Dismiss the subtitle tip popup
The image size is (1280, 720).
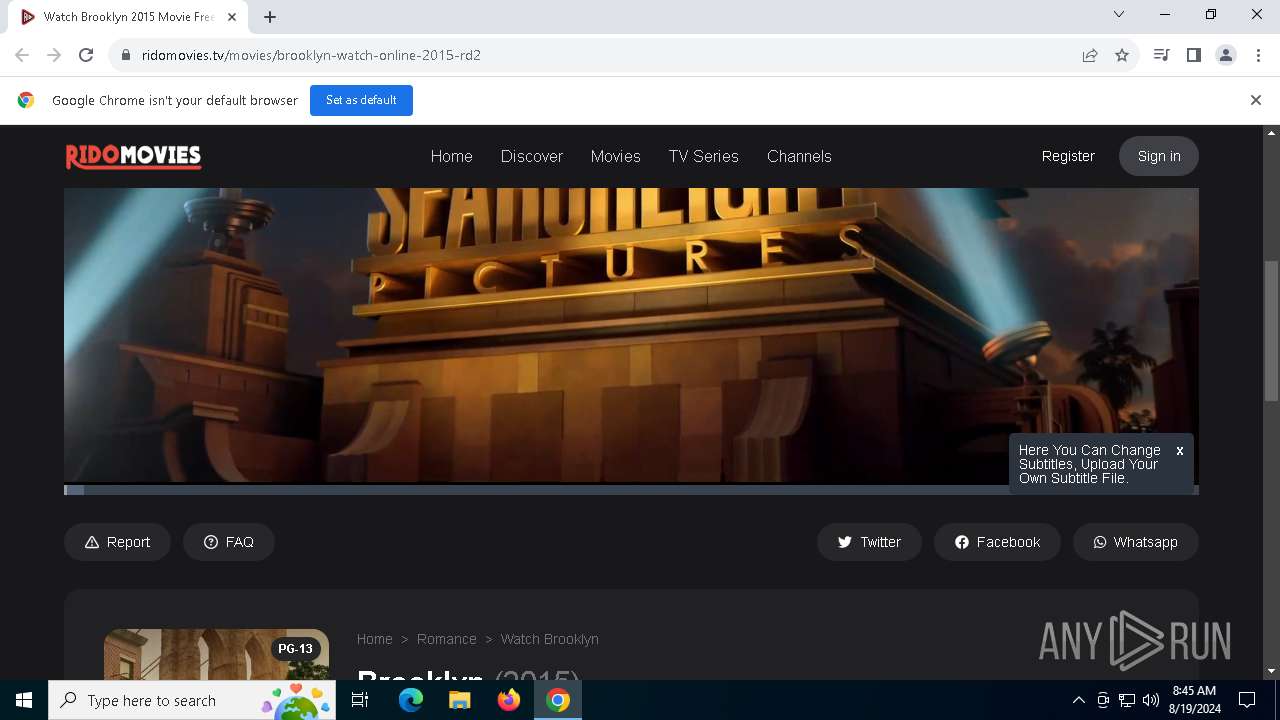1180,451
